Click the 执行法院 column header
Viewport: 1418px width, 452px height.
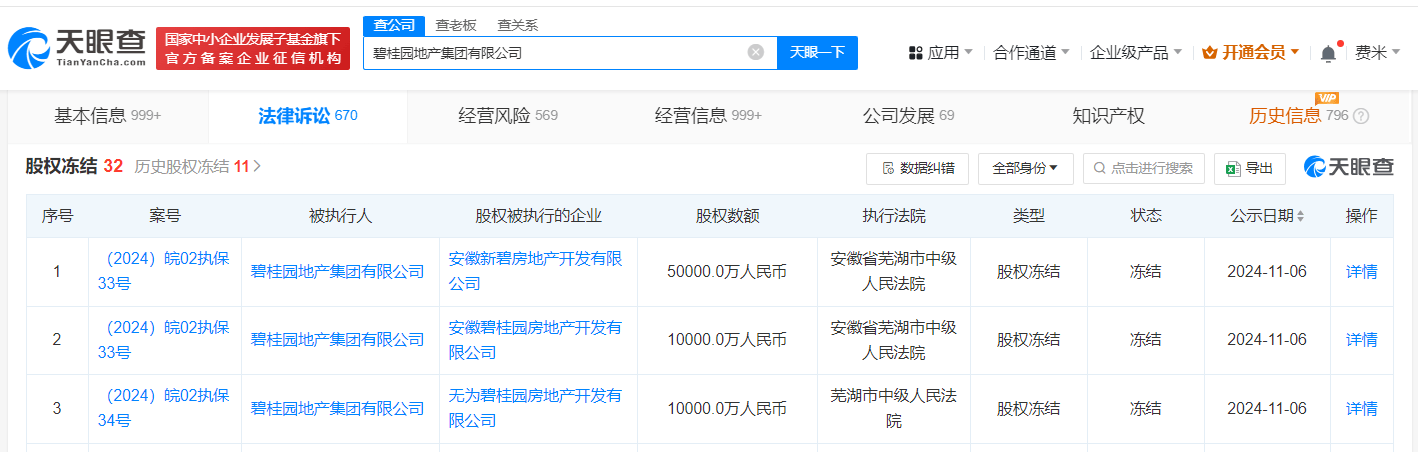(x=893, y=216)
